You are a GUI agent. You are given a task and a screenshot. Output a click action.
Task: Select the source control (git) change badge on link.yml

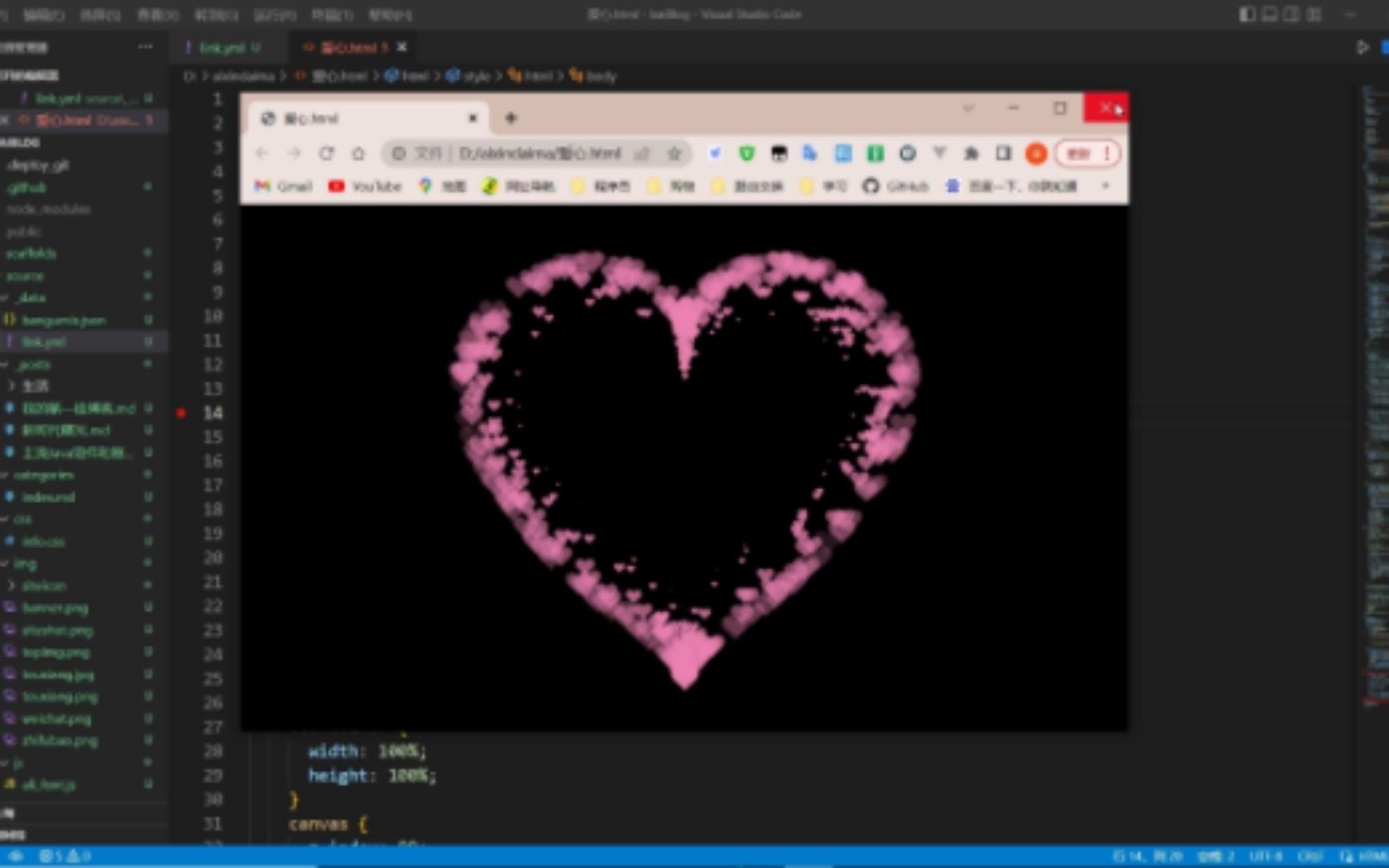pos(148,341)
